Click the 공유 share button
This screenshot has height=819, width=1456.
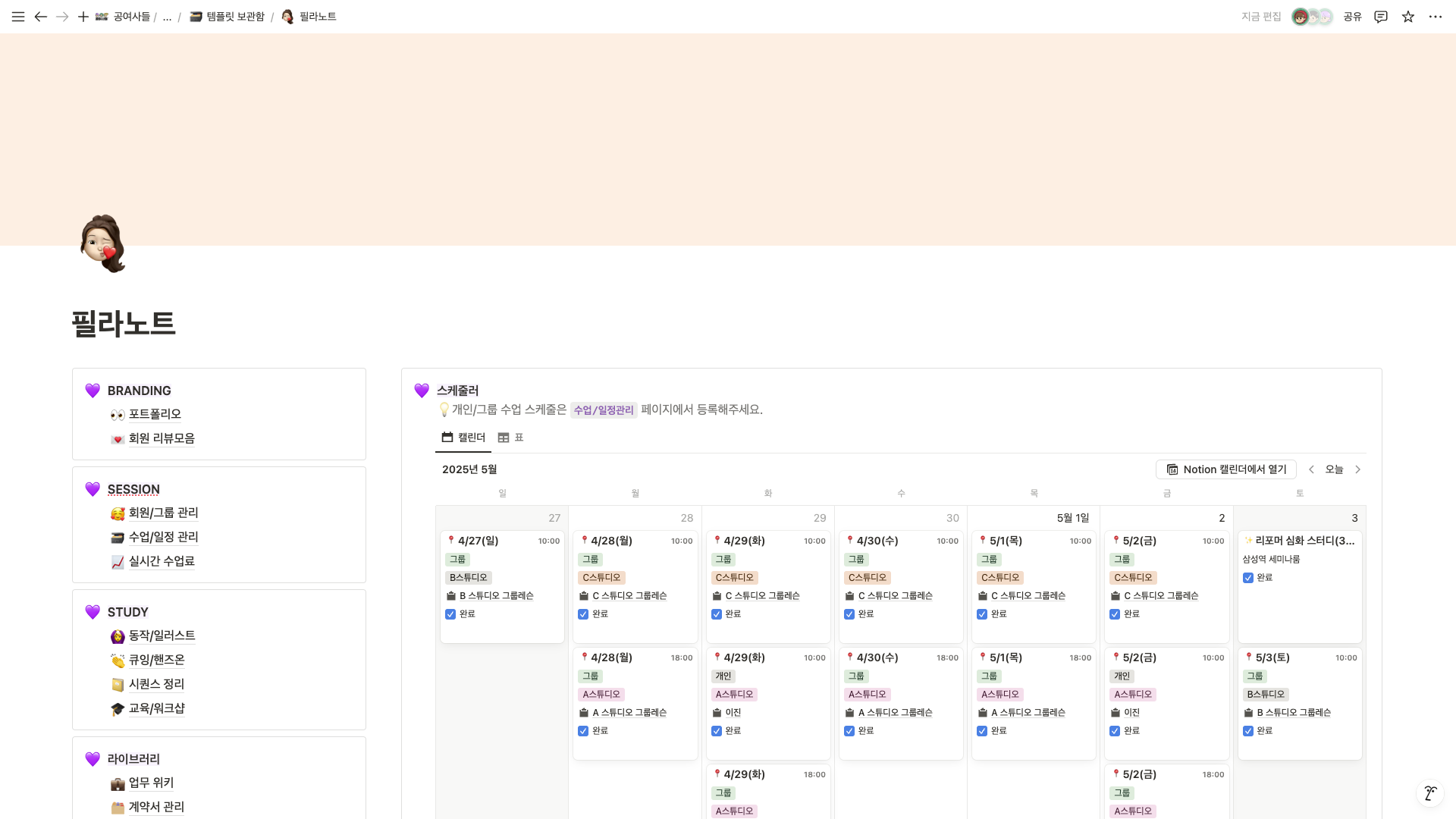coord(1351,16)
